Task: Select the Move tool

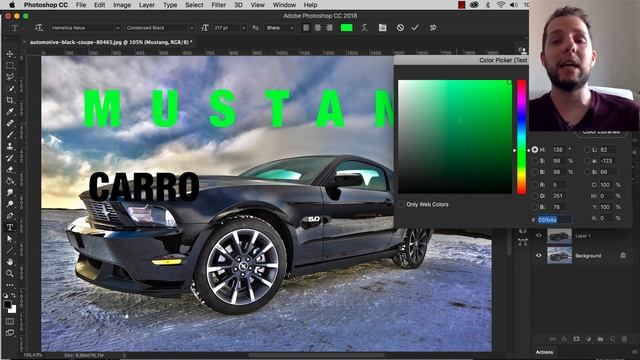Action: (10, 54)
